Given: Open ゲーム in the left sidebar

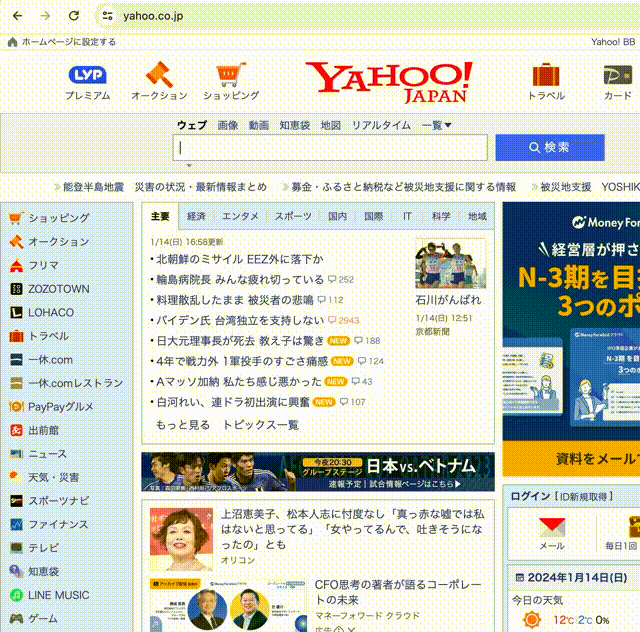Looking at the screenshot, I should 42,619.
